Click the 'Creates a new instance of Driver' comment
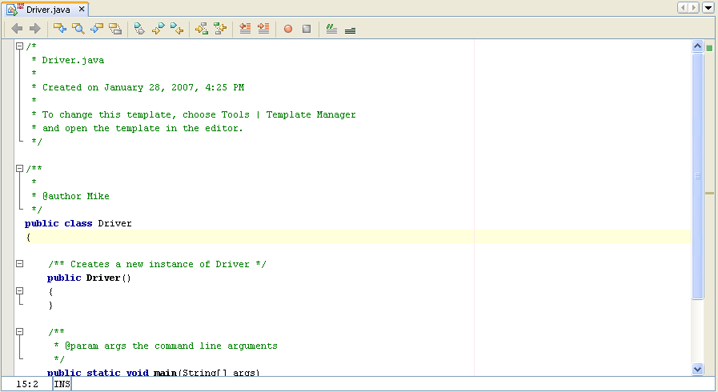 point(158,264)
